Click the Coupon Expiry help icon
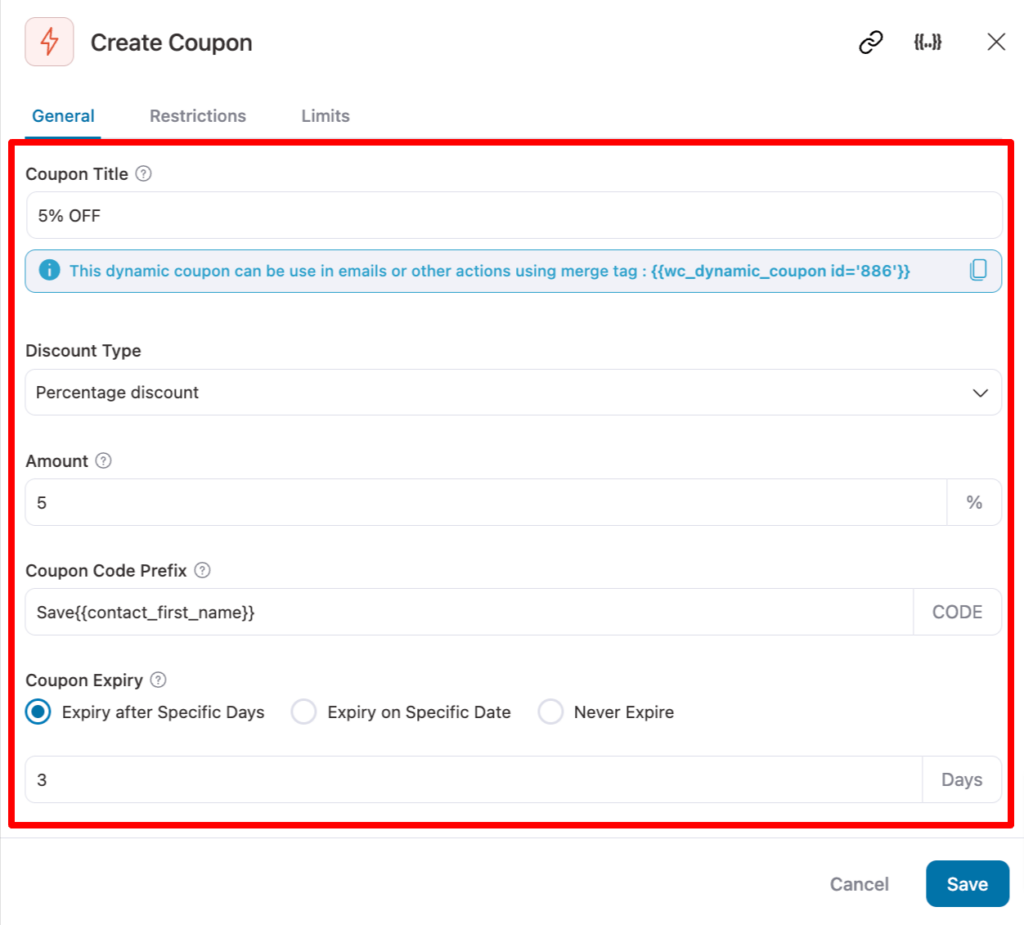This screenshot has width=1024, height=925. (x=160, y=680)
